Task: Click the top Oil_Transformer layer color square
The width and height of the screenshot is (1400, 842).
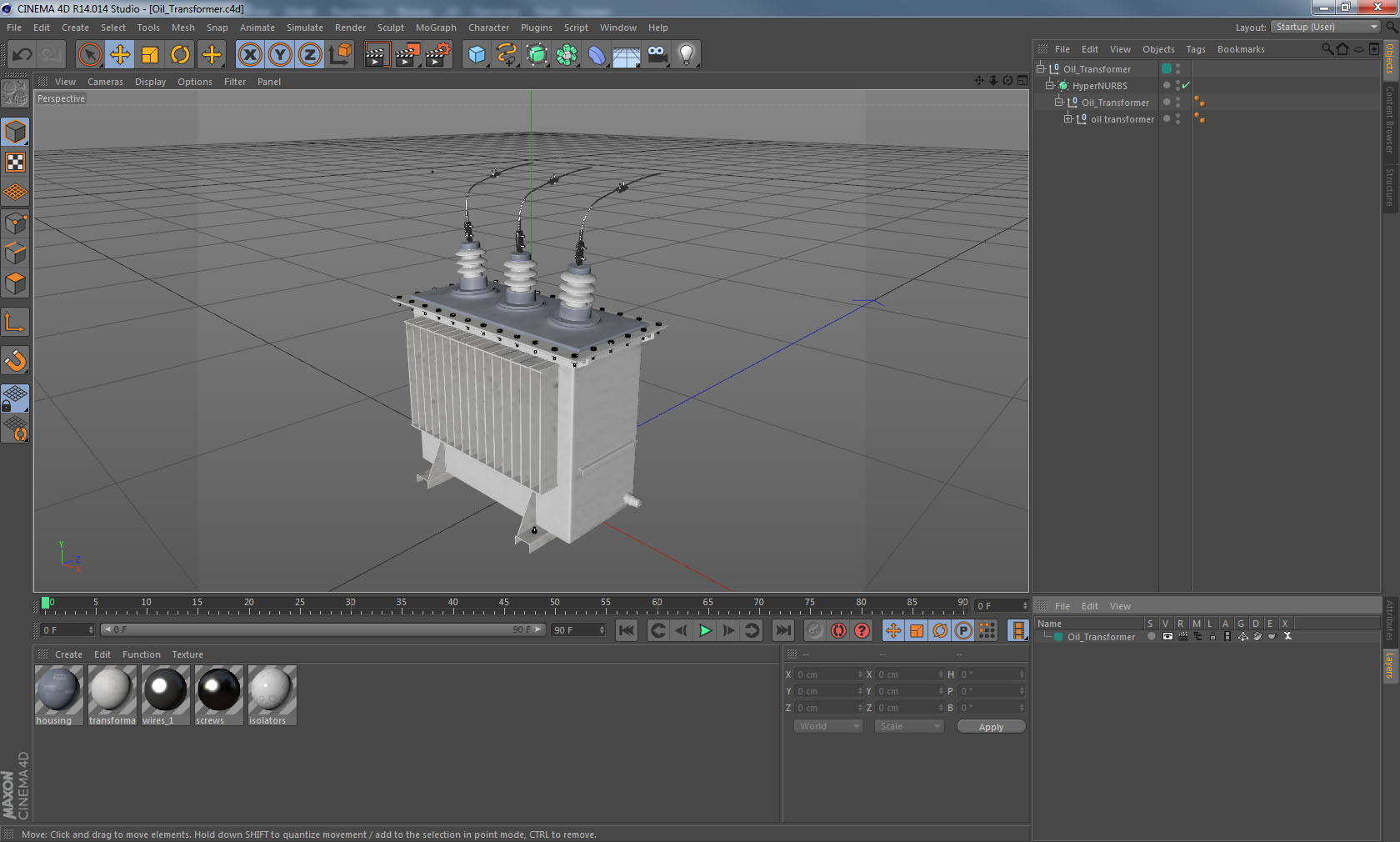Action: [1167, 68]
